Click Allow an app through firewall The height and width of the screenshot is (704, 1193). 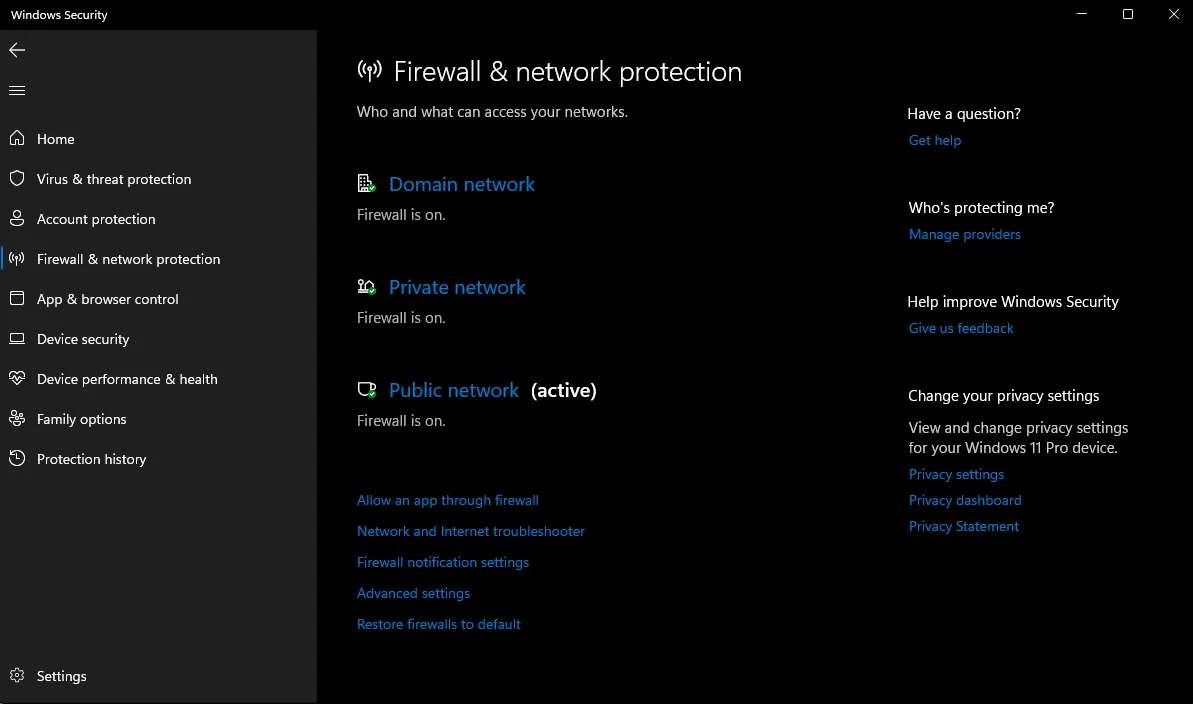click(447, 500)
